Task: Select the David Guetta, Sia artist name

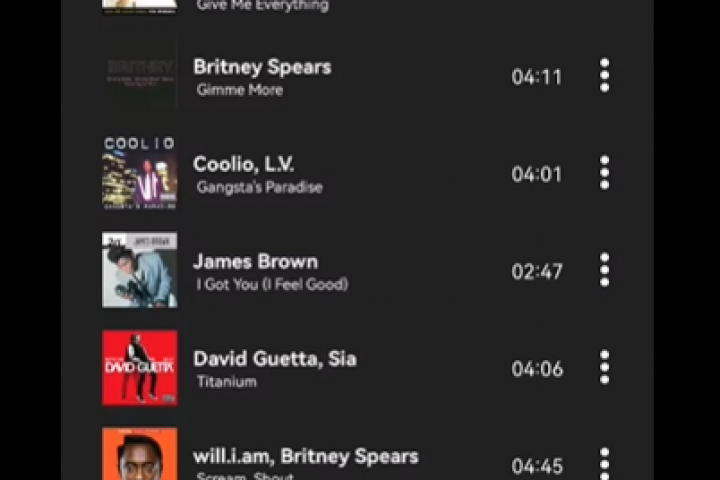Action: (275, 359)
